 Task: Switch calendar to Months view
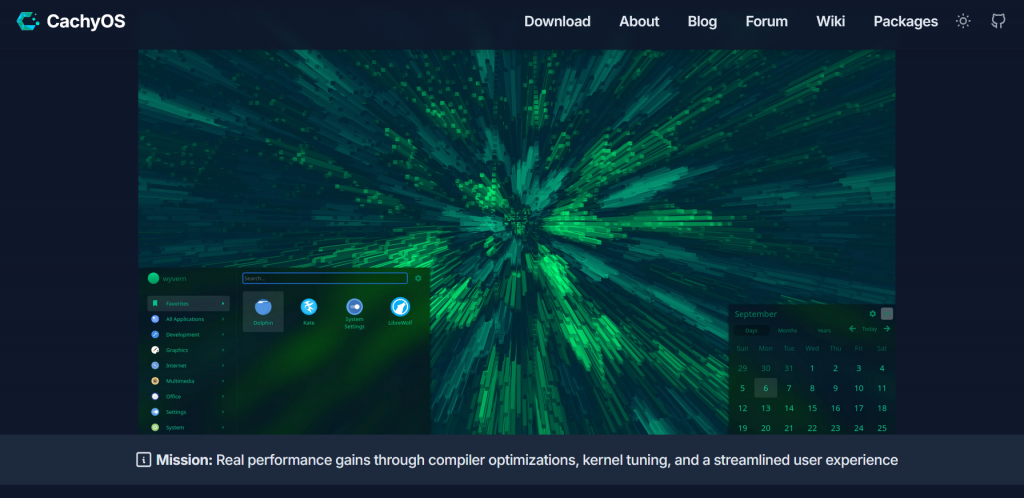click(x=787, y=330)
